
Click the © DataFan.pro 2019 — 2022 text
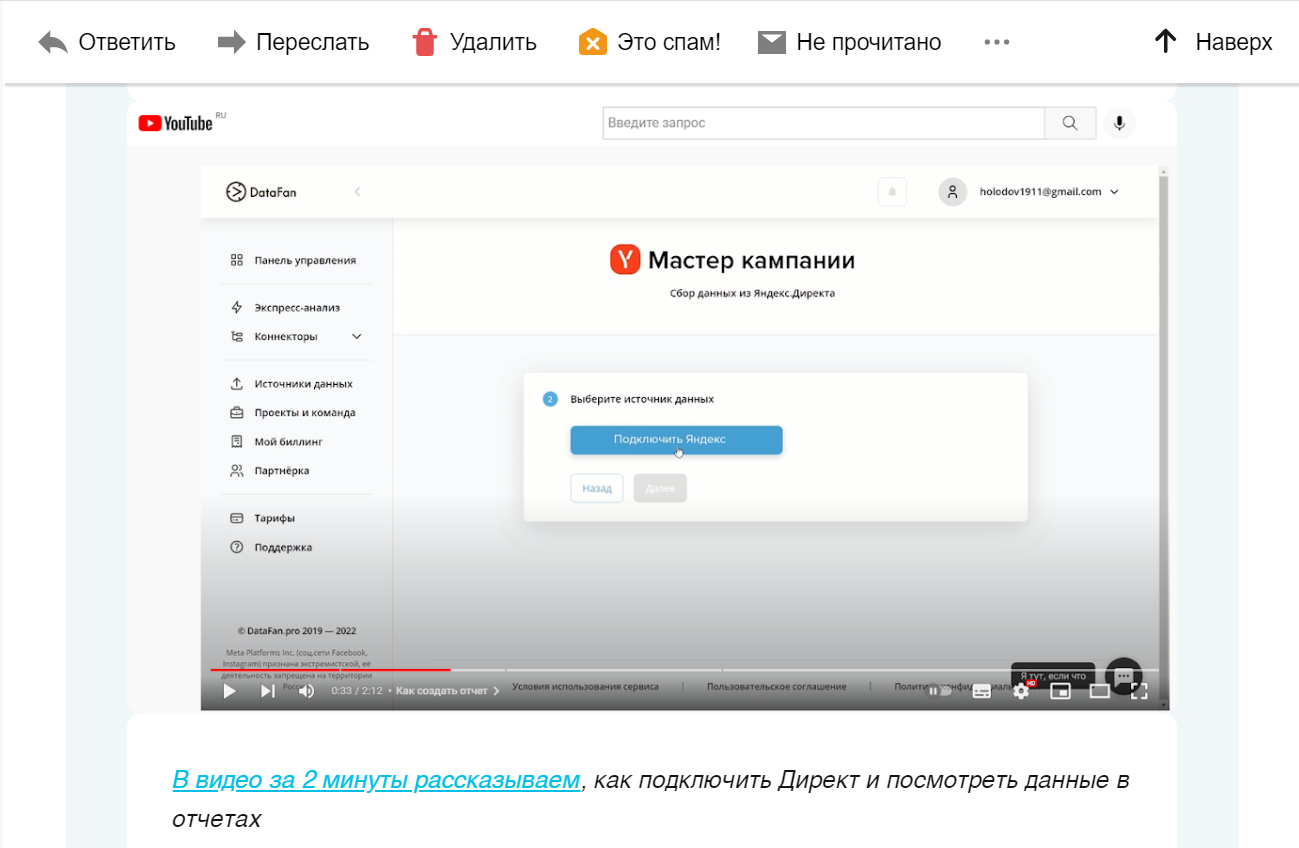click(296, 631)
